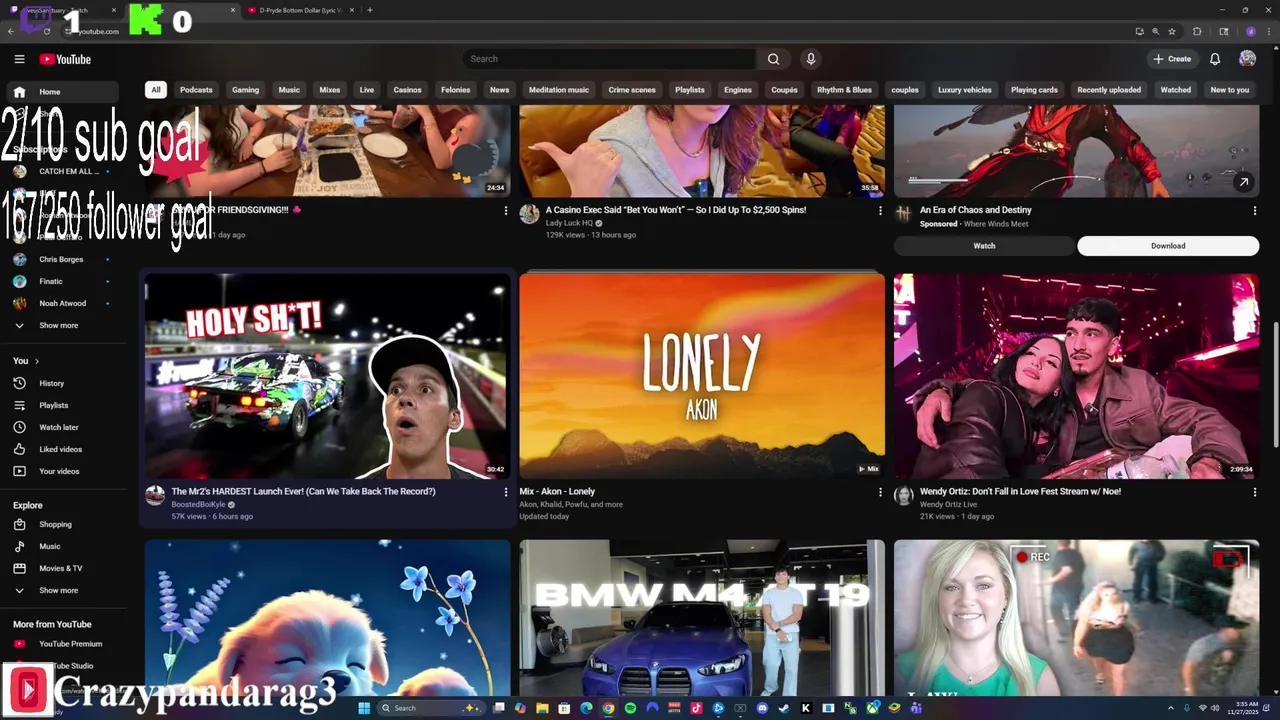Open options menu for Mr2's HARDEST Launch video
The width and height of the screenshot is (1280, 720).
(506, 492)
